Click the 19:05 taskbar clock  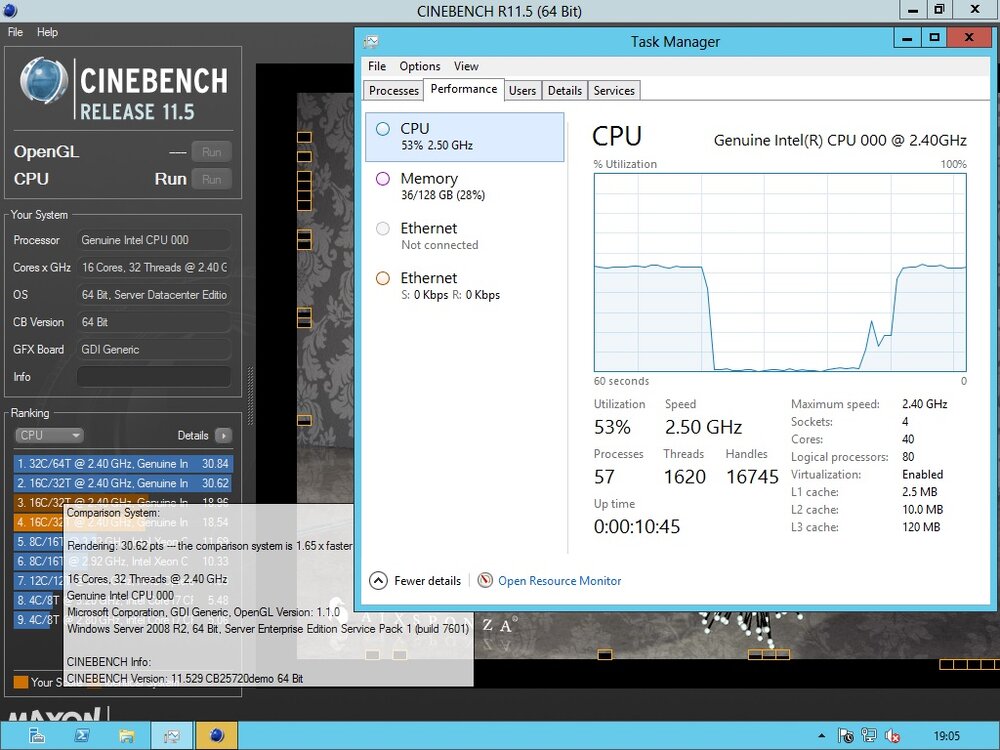[x=946, y=736]
